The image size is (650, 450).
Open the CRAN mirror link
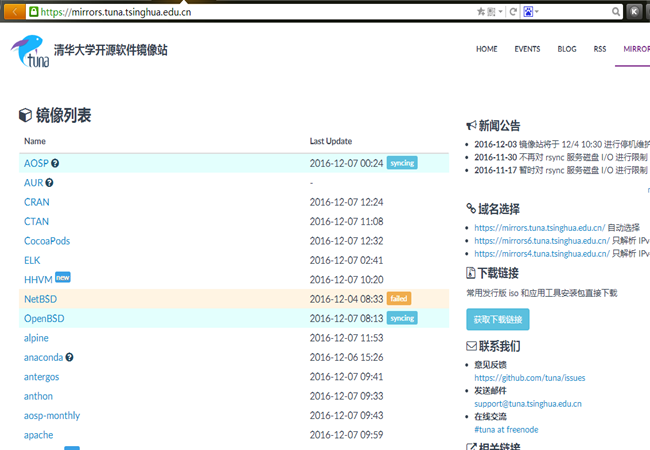tap(36, 202)
